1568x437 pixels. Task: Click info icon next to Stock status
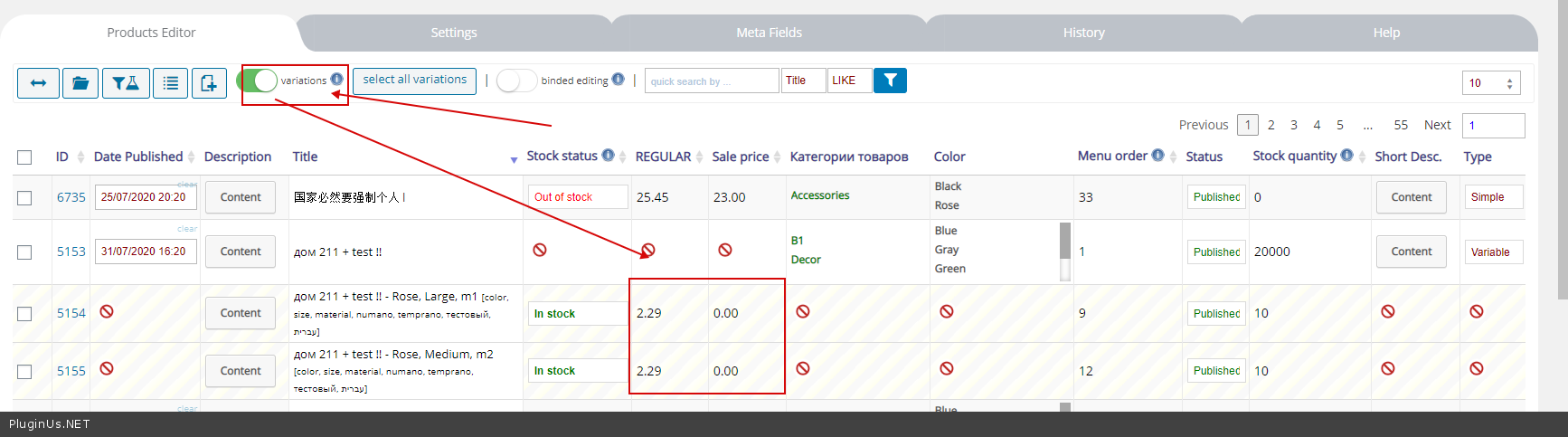pyautogui.click(x=609, y=156)
